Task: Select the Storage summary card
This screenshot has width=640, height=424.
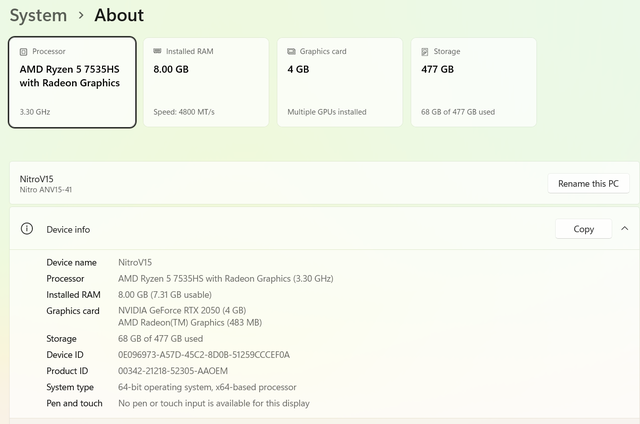Action: pyautogui.click(x=473, y=82)
